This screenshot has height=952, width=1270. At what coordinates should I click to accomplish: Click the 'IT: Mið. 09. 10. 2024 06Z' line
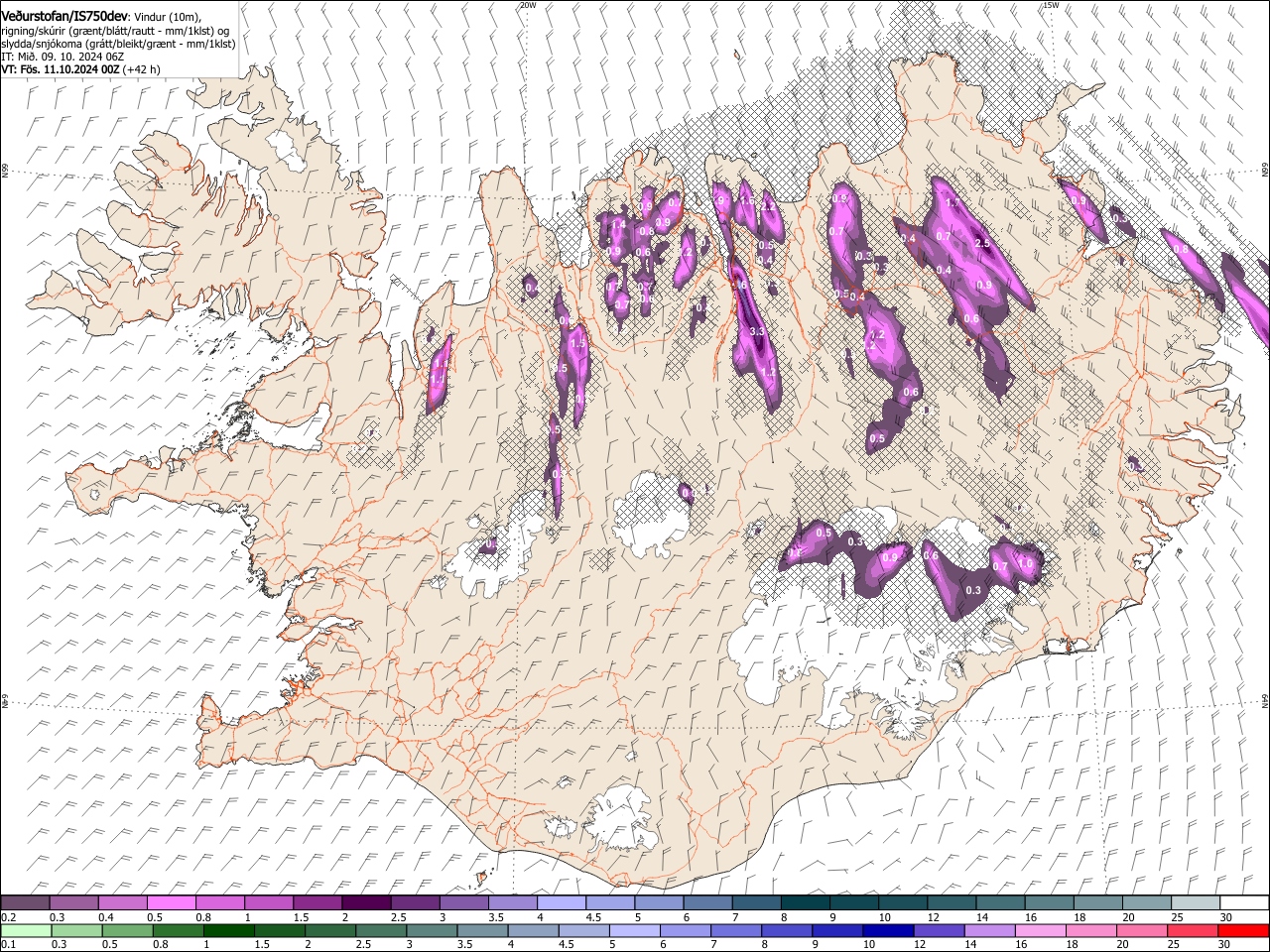[63, 57]
